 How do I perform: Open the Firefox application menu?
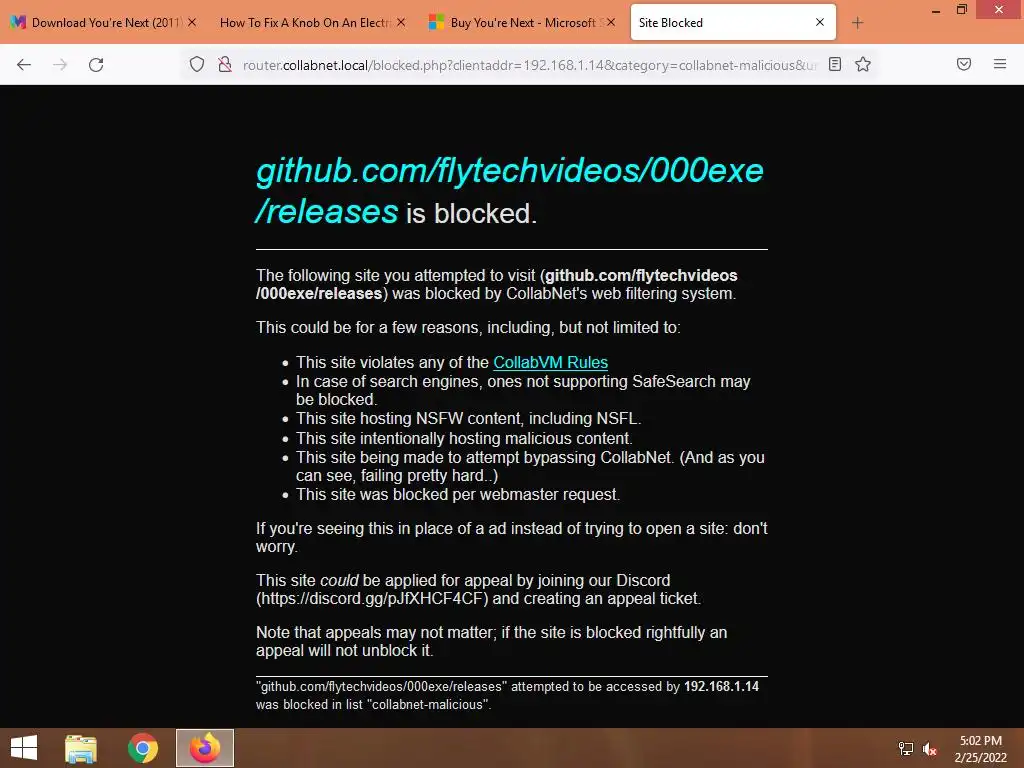[1000, 64]
